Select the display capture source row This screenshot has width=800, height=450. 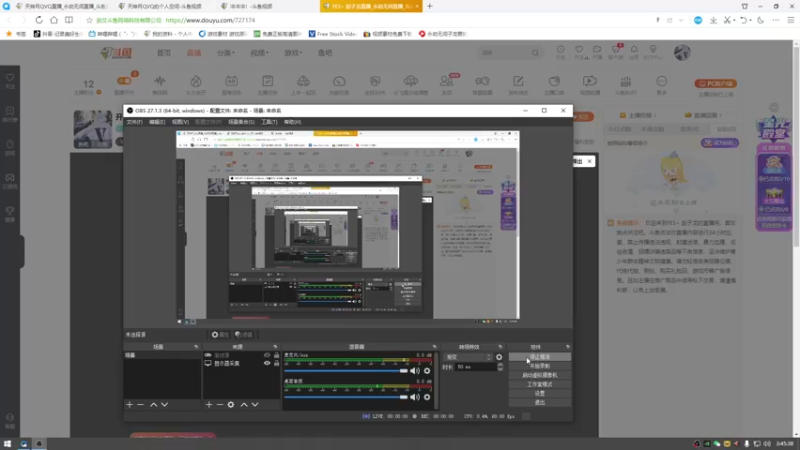coord(242,363)
